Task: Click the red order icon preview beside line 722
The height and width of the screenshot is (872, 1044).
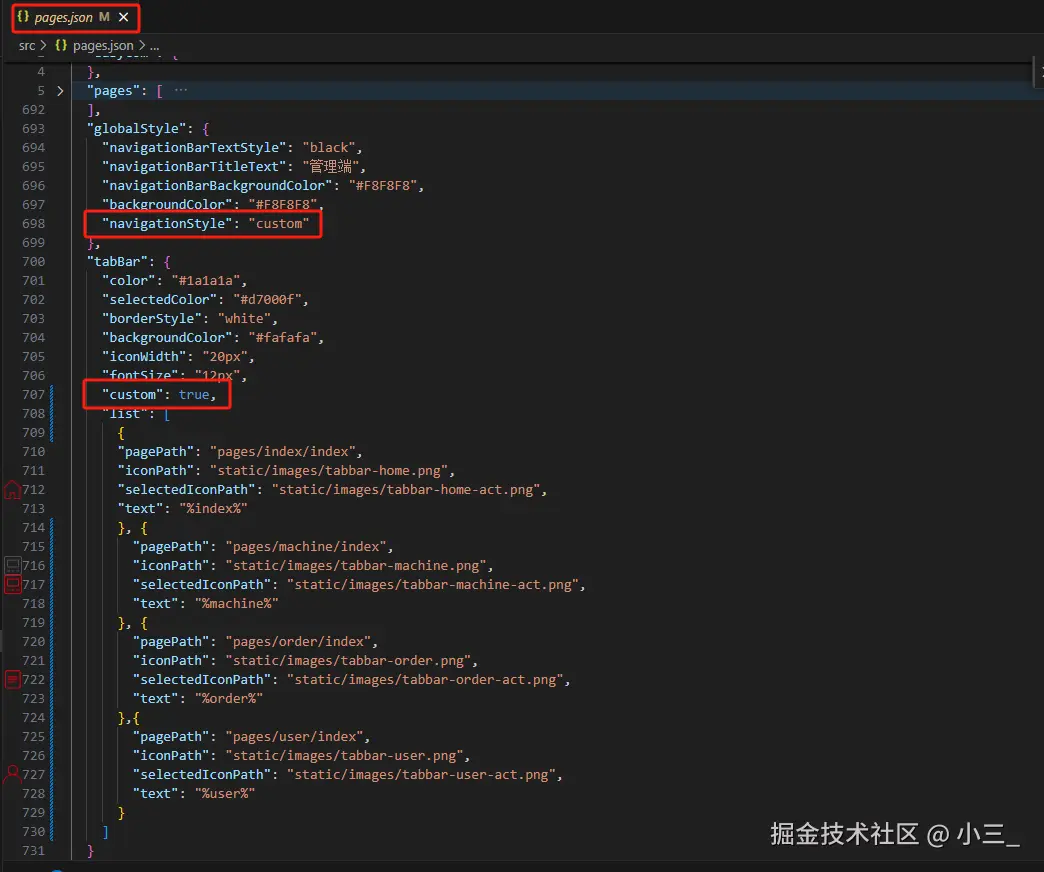Action: [x=13, y=680]
